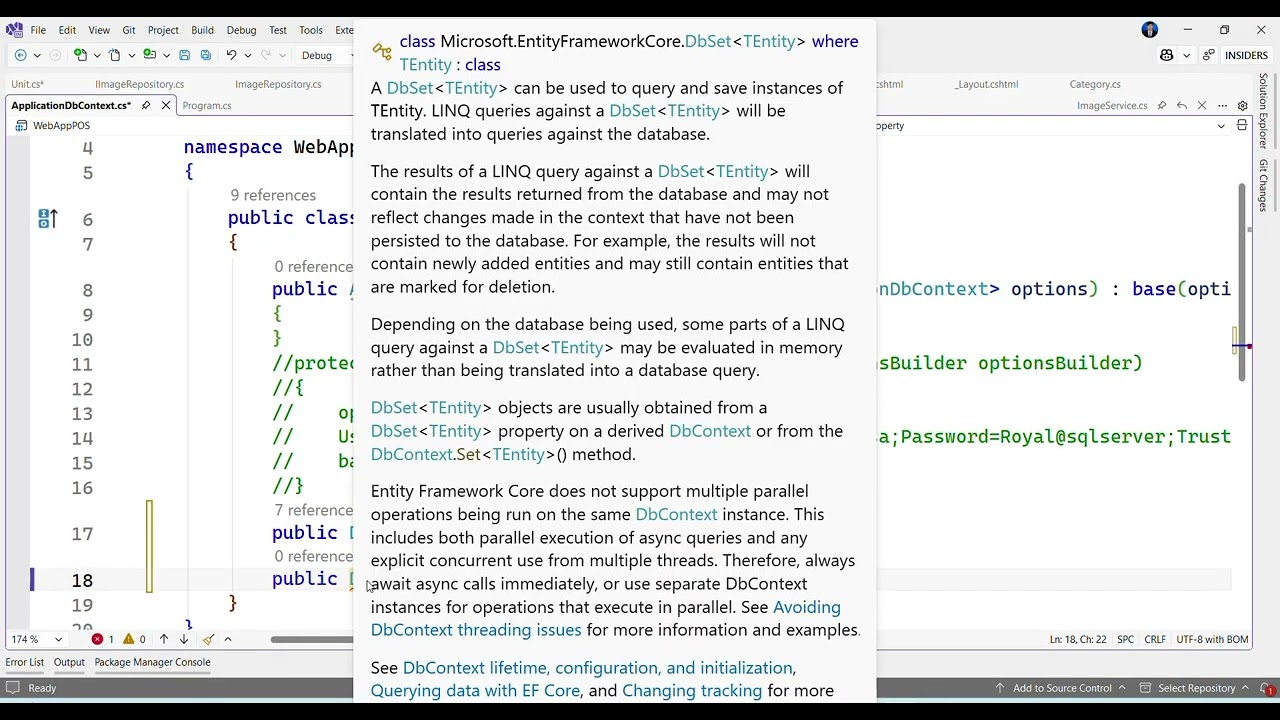Close the ImageService.cs preview tab
The width and height of the screenshot is (1280, 720).
pos(1202,105)
